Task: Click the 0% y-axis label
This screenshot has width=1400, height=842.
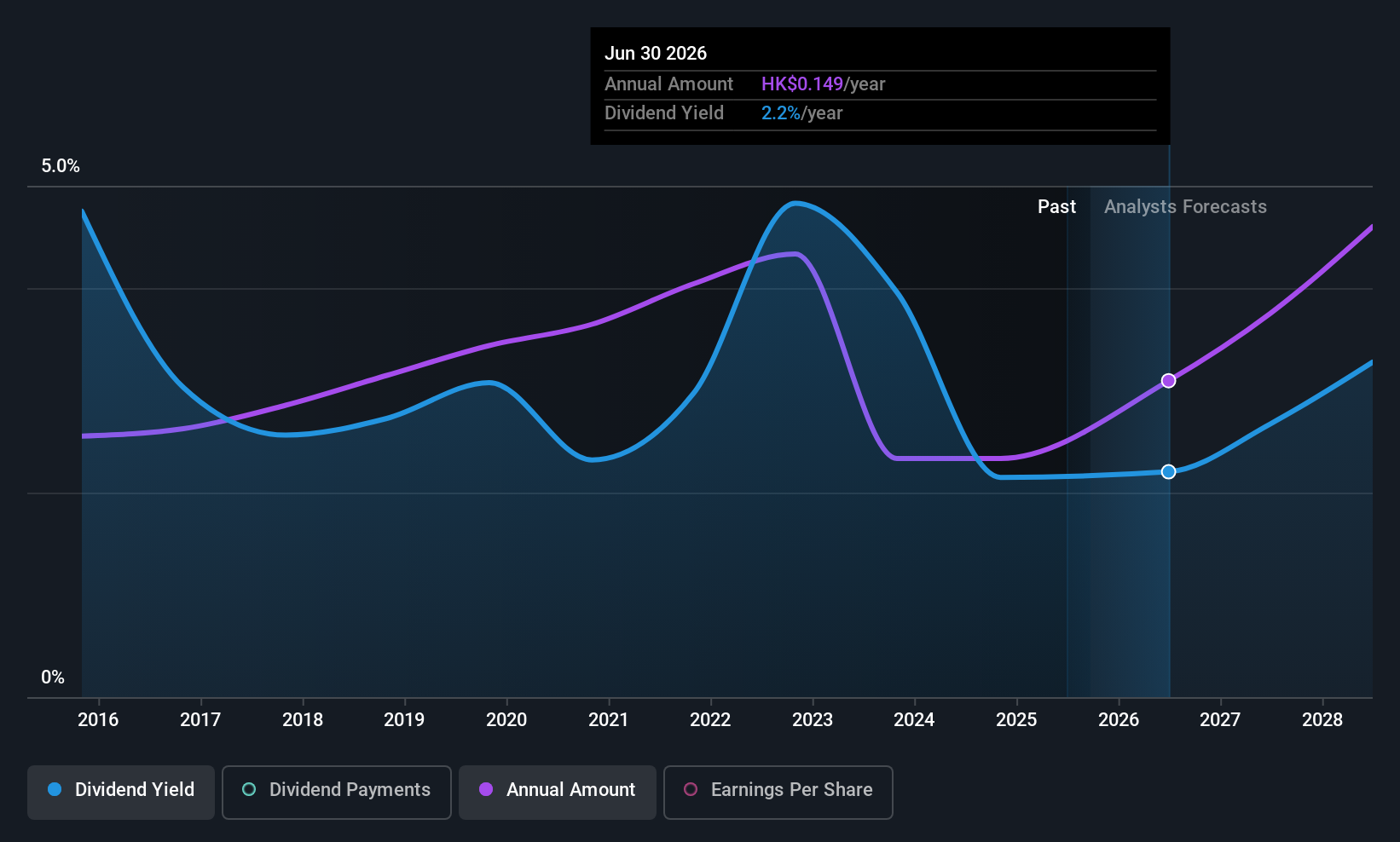Action: (53, 678)
